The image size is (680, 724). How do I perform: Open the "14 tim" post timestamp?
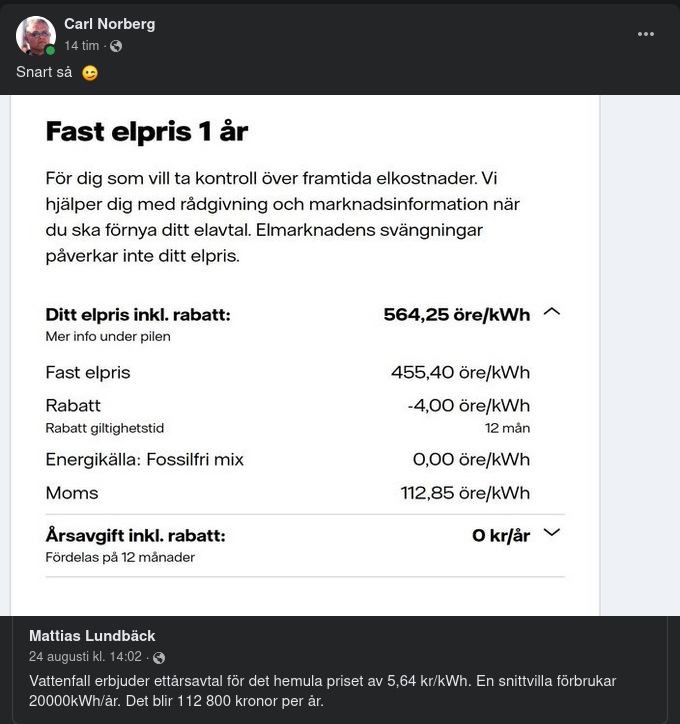click(81, 46)
